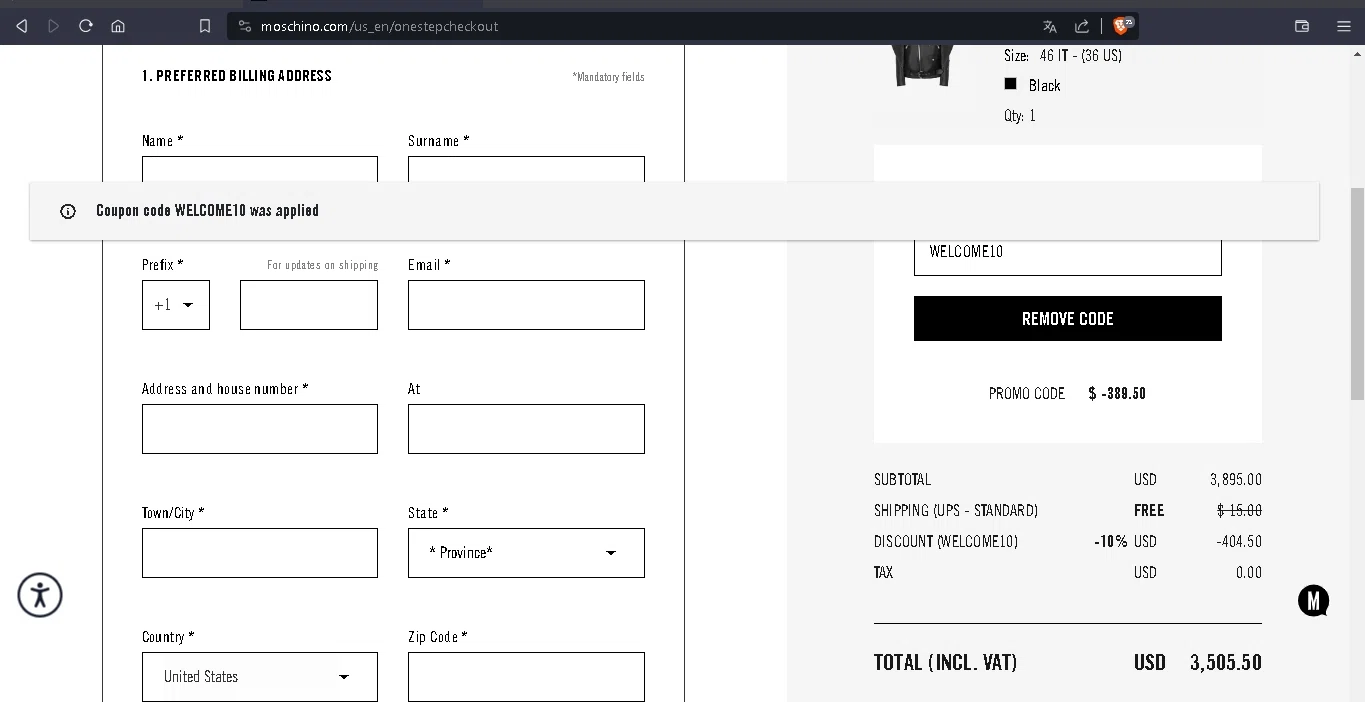Open the accessibility widget
The height and width of the screenshot is (702, 1365).
pos(40,595)
